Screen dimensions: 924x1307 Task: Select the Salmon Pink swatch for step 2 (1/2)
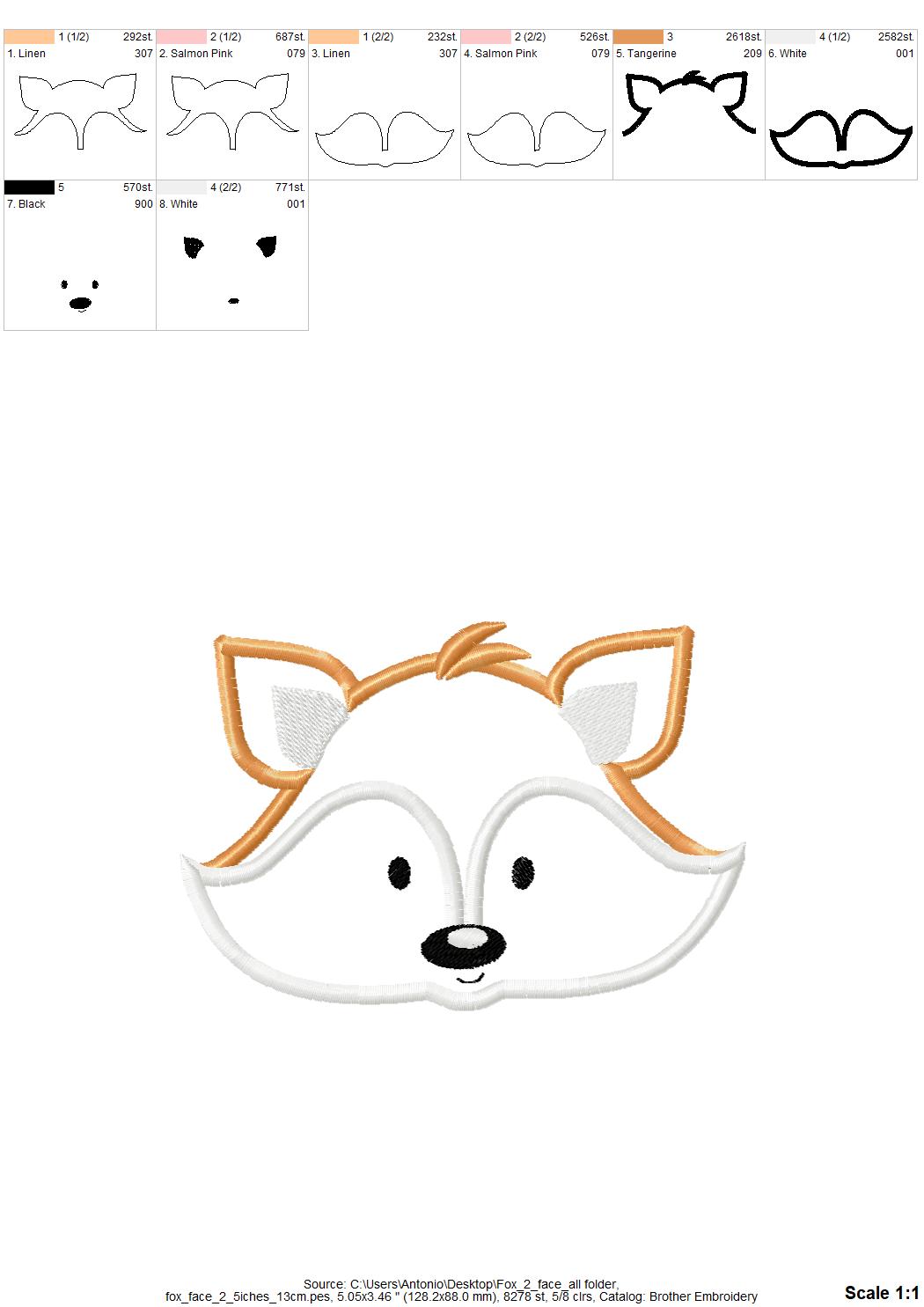click(x=181, y=37)
